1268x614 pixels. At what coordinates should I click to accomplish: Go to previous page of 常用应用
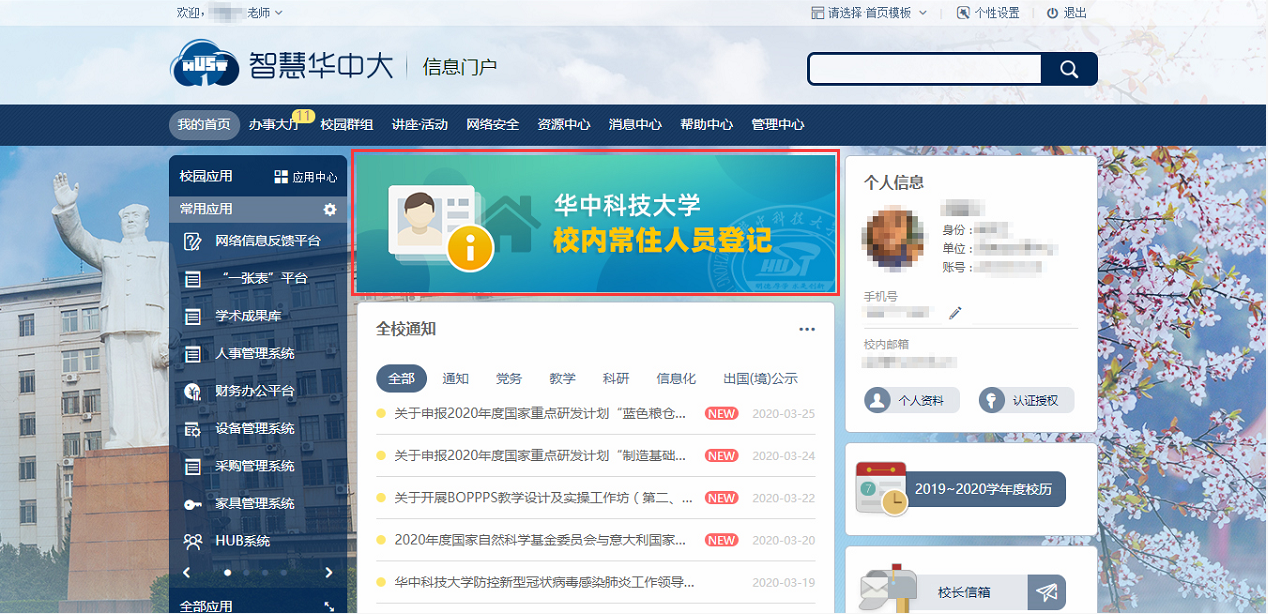[x=186, y=573]
